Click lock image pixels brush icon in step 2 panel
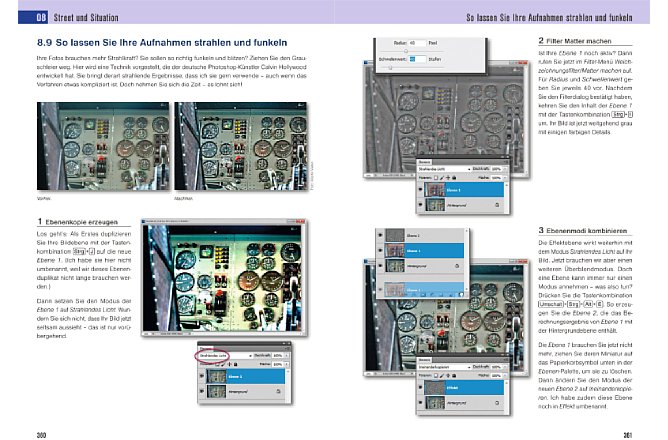The width and height of the screenshot is (668, 440). click(442, 178)
